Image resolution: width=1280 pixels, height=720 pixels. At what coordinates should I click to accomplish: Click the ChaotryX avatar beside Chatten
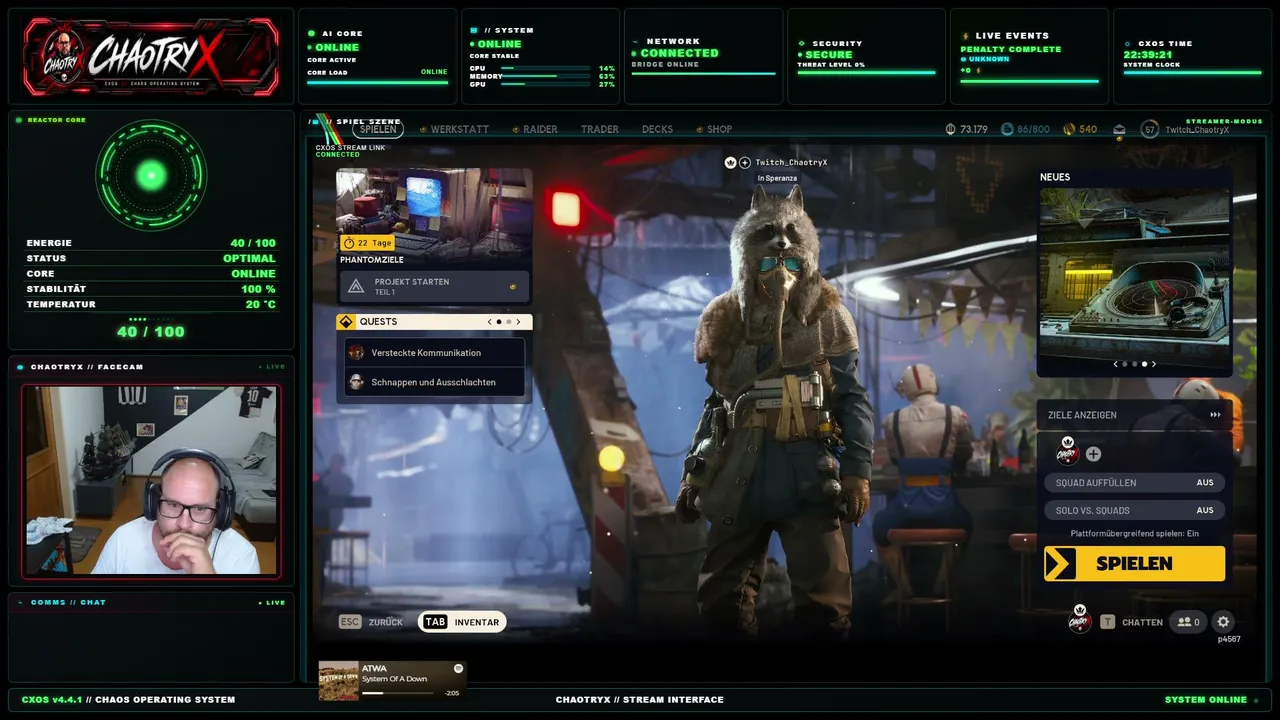pos(1079,619)
